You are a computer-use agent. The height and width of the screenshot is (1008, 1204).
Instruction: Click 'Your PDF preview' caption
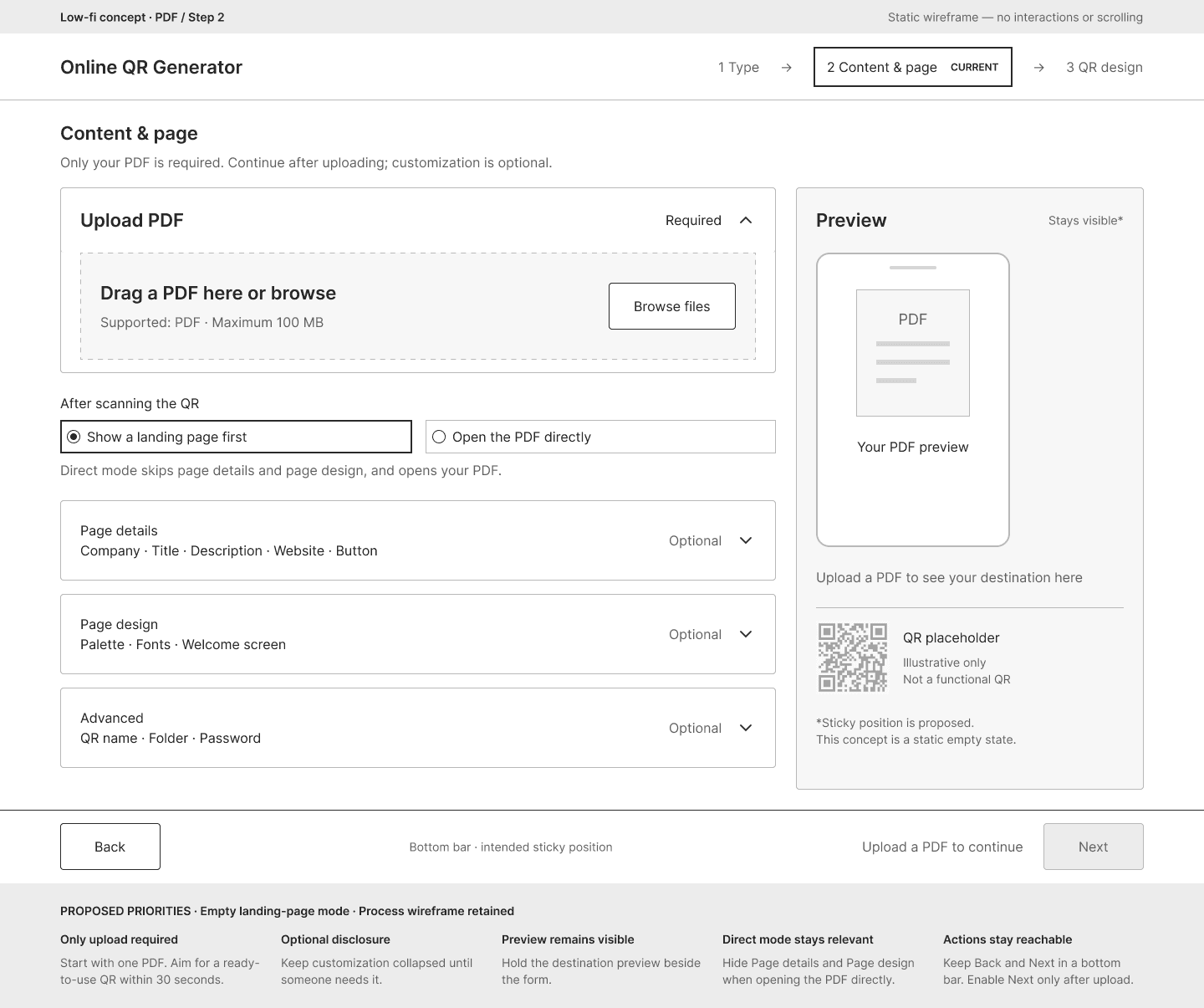click(913, 447)
